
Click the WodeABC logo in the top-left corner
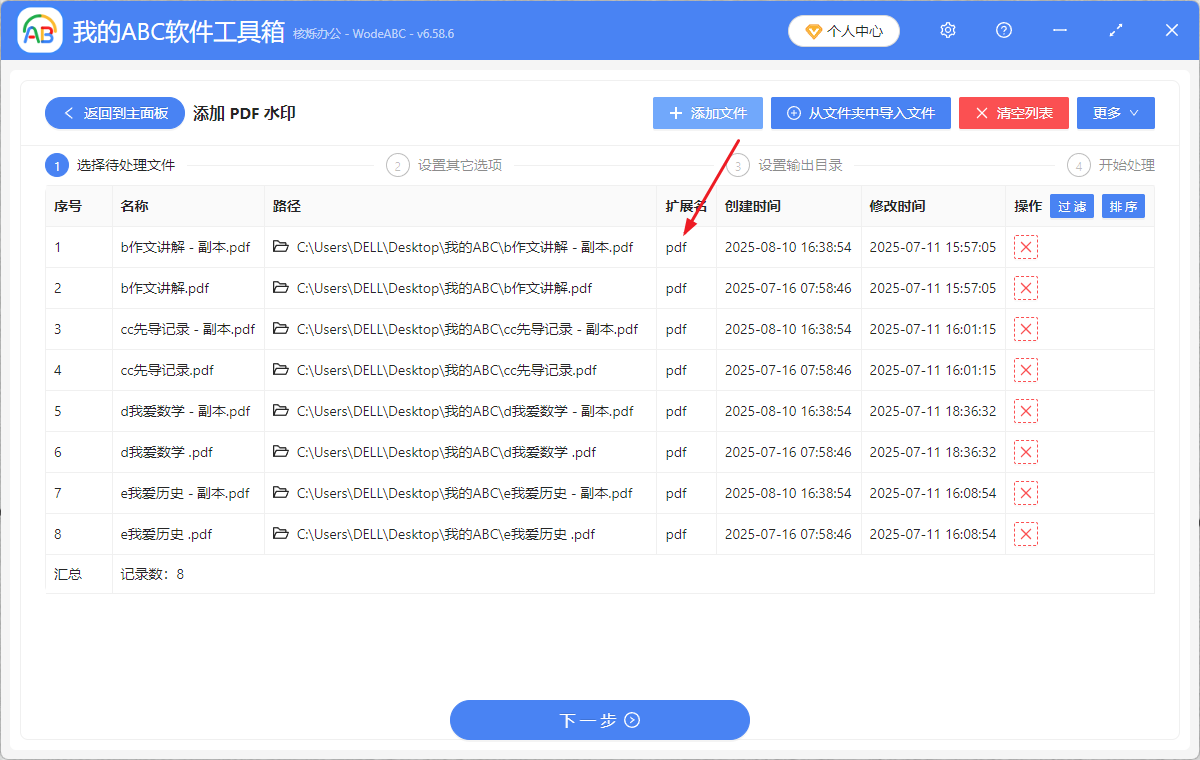pyautogui.click(x=40, y=30)
